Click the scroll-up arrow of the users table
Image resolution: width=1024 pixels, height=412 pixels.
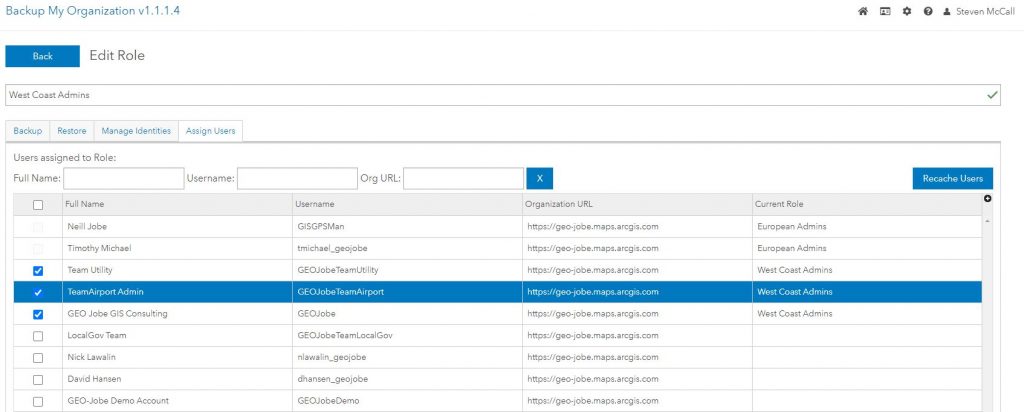988,220
